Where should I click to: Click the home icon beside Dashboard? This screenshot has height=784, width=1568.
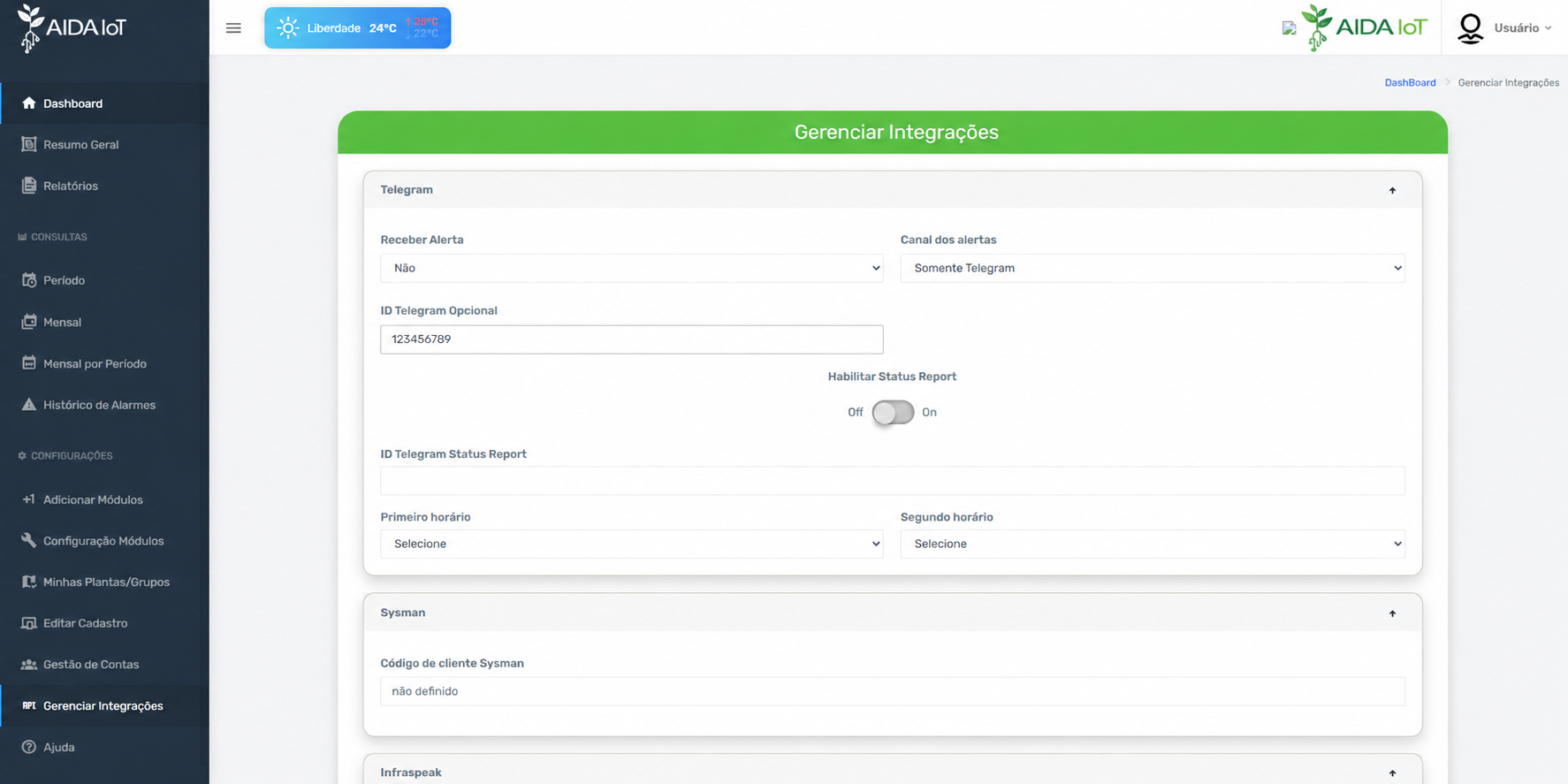(29, 103)
